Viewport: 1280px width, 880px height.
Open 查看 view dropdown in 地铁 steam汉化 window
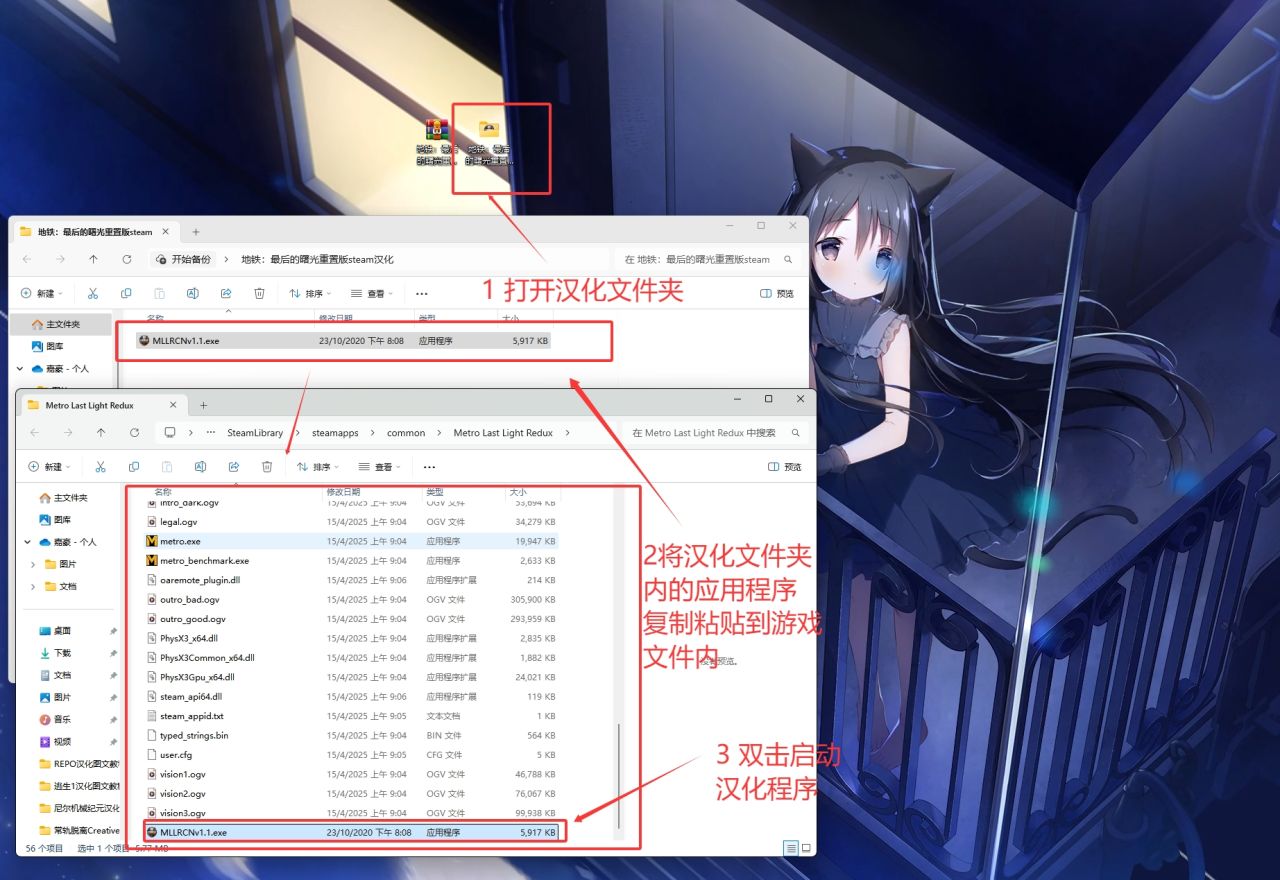tap(372, 294)
